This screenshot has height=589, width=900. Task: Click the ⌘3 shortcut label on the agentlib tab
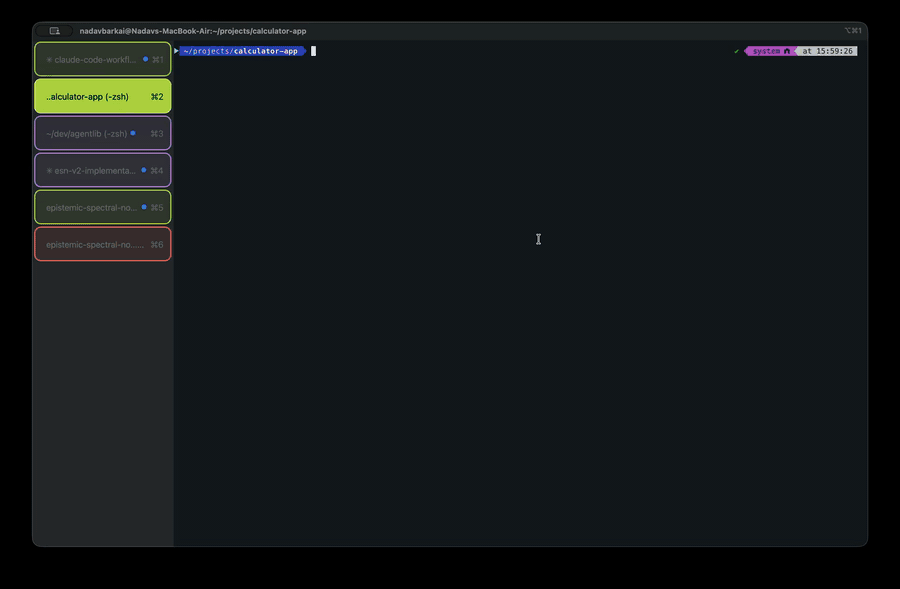tap(157, 134)
